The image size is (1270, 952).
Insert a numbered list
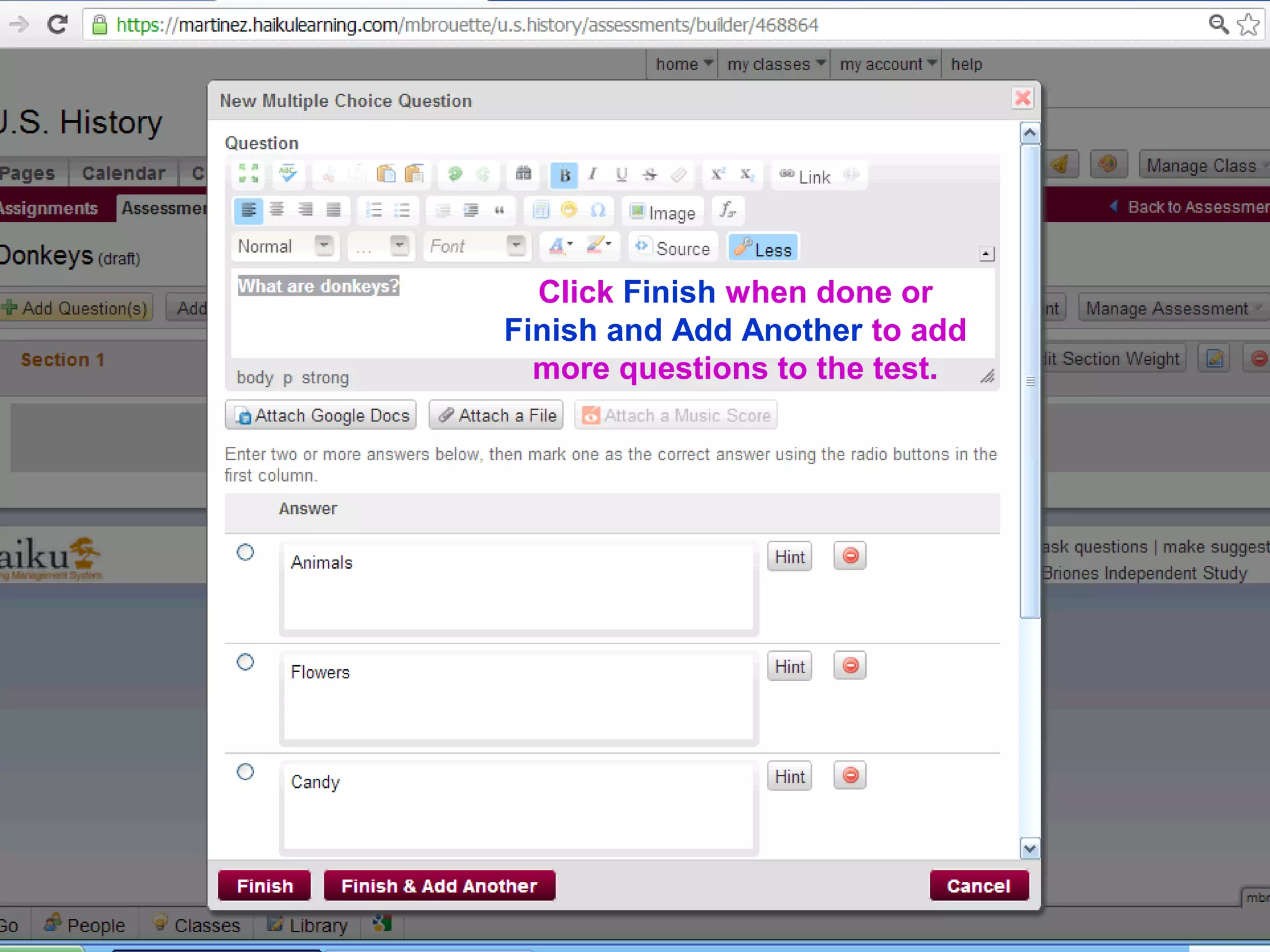coord(374,210)
